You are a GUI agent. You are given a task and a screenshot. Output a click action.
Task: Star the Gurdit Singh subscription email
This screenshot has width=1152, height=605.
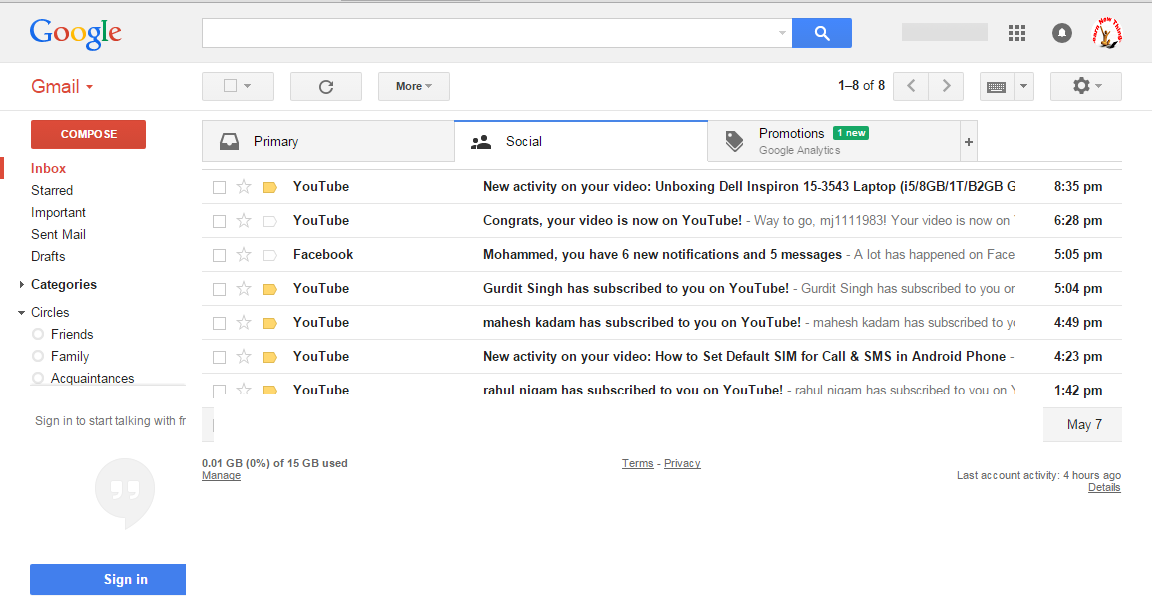[x=244, y=288]
